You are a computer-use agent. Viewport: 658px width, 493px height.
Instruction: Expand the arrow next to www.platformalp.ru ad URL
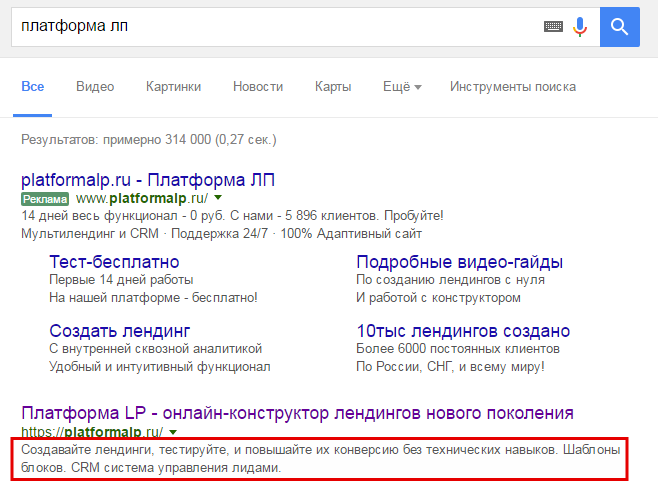click(x=218, y=199)
